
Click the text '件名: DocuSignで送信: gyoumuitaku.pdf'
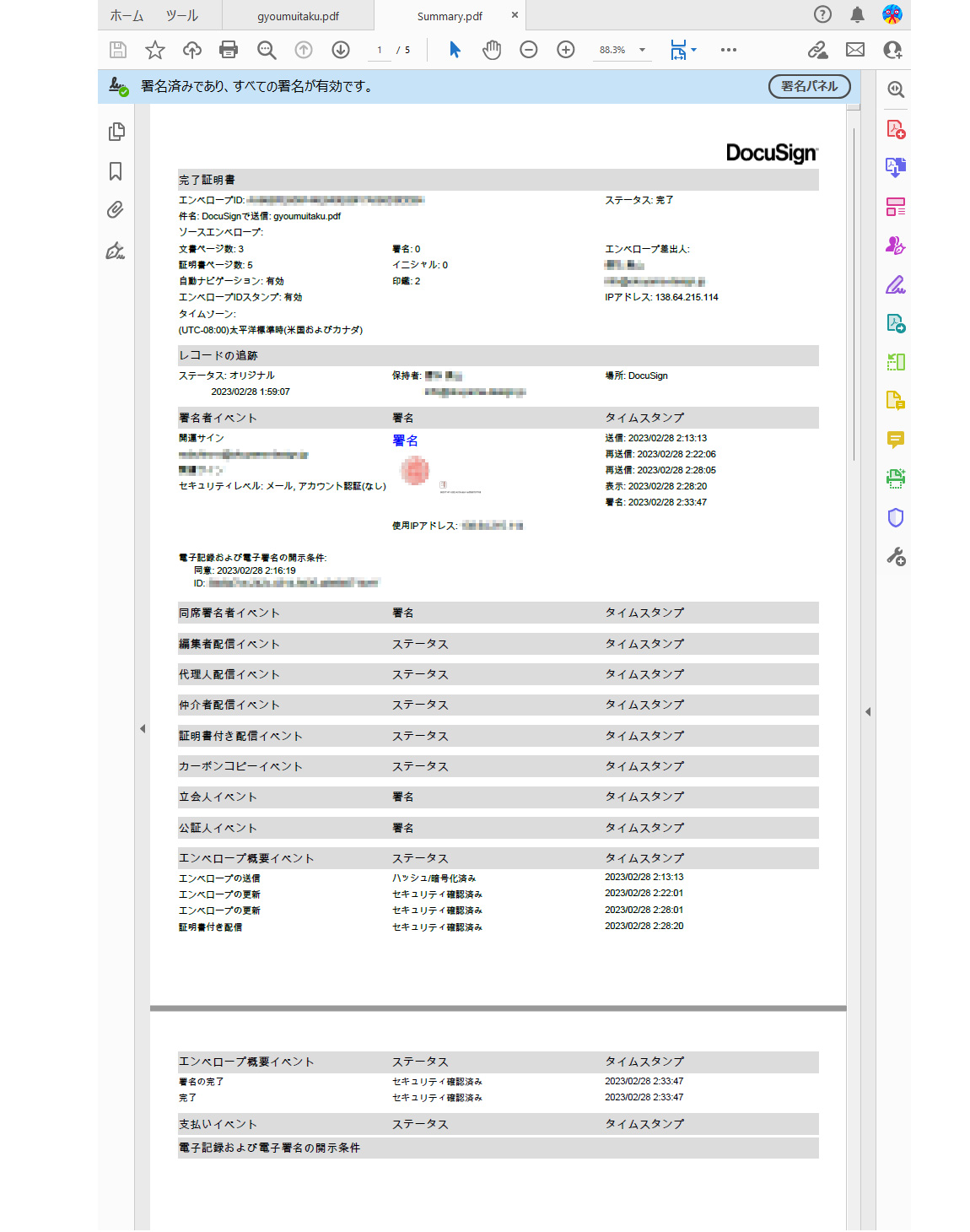pos(260,216)
